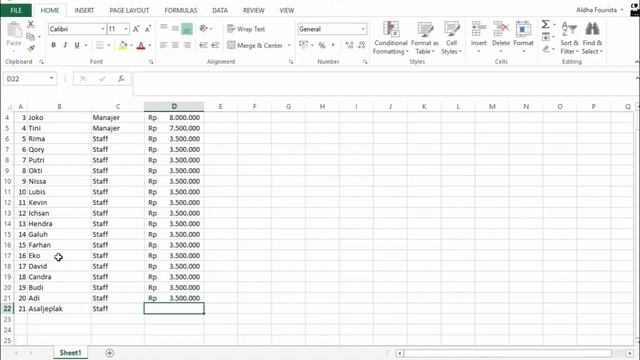The image size is (640, 360).
Task: Select the Format Painter brush
Action: [31, 49]
